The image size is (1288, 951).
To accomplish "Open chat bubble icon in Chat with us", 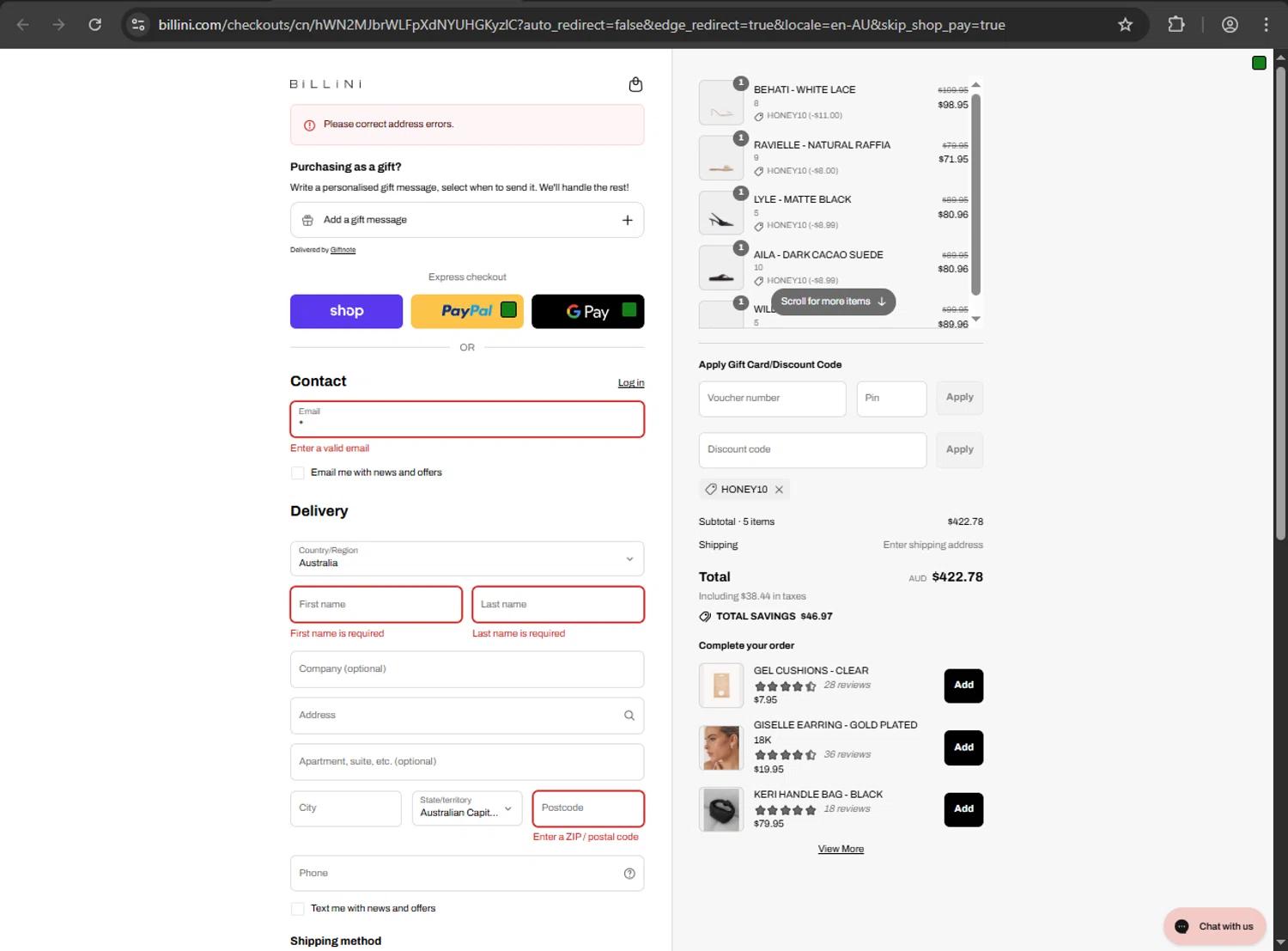I will tap(1182, 926).
